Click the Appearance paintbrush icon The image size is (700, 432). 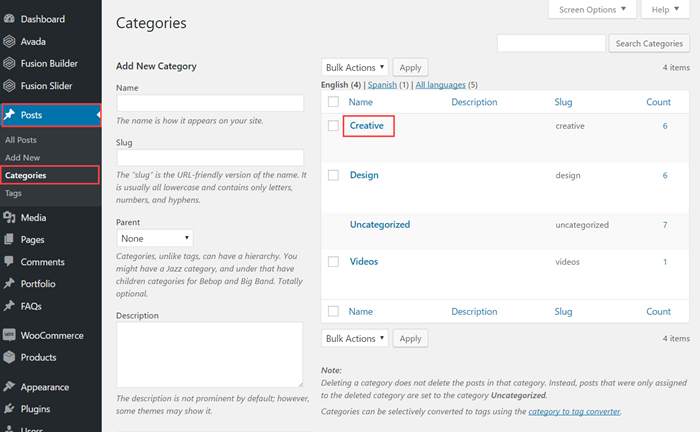point(9,386)
